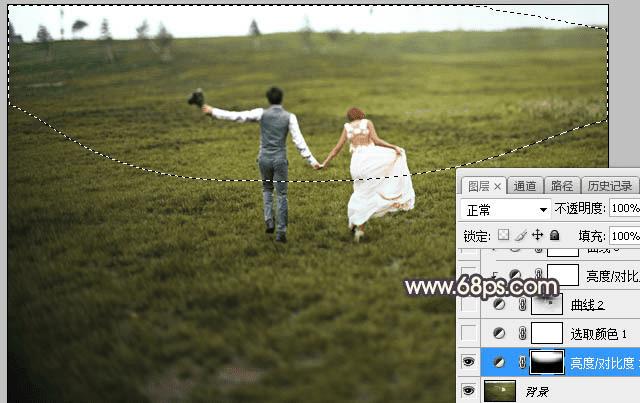Click mask link icon of 选取颜色 1 layer
640x403 pixels.
coord(522,333)
